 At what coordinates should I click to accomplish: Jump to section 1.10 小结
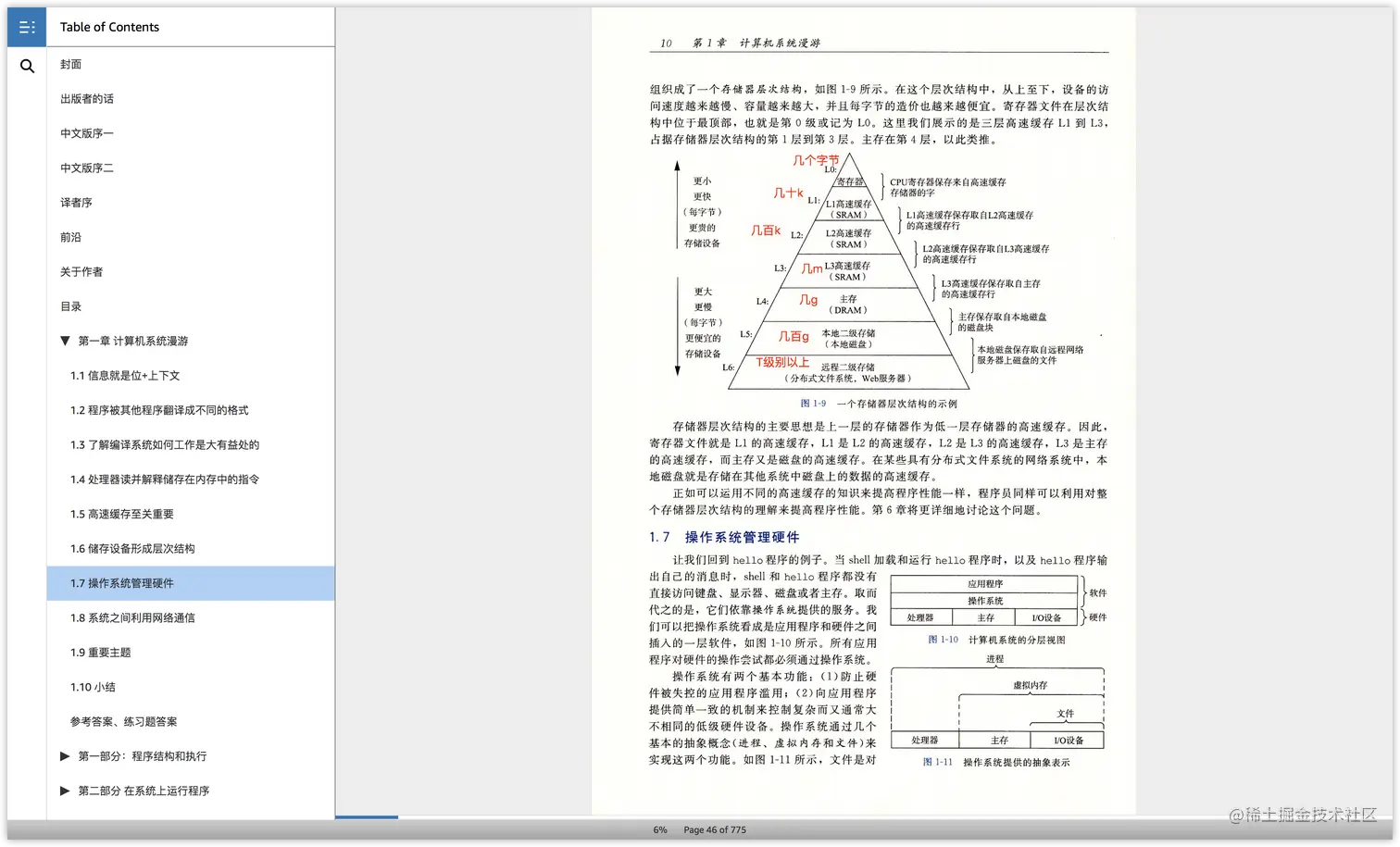tap(93, 687)
